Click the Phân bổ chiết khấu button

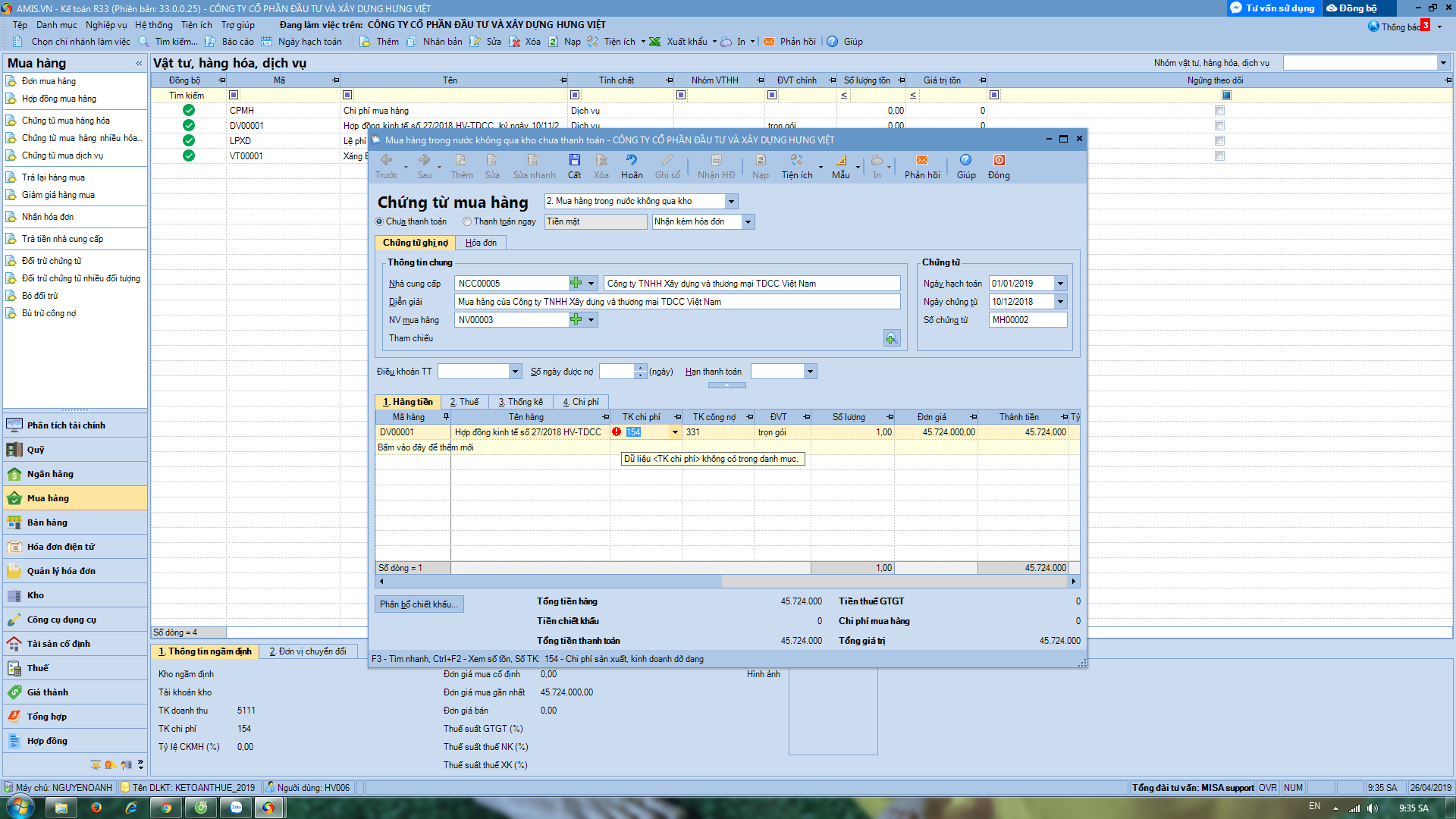tap(419, 604)
